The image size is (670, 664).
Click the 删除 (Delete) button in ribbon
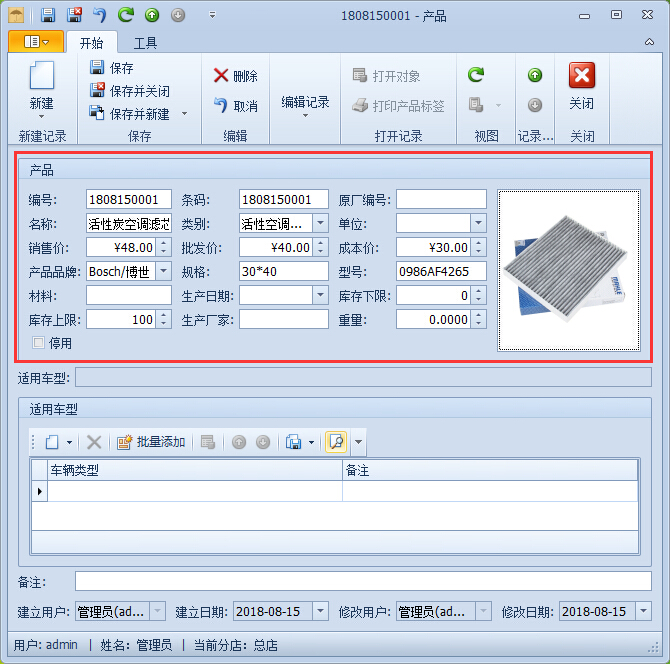[x=235, y=76]
